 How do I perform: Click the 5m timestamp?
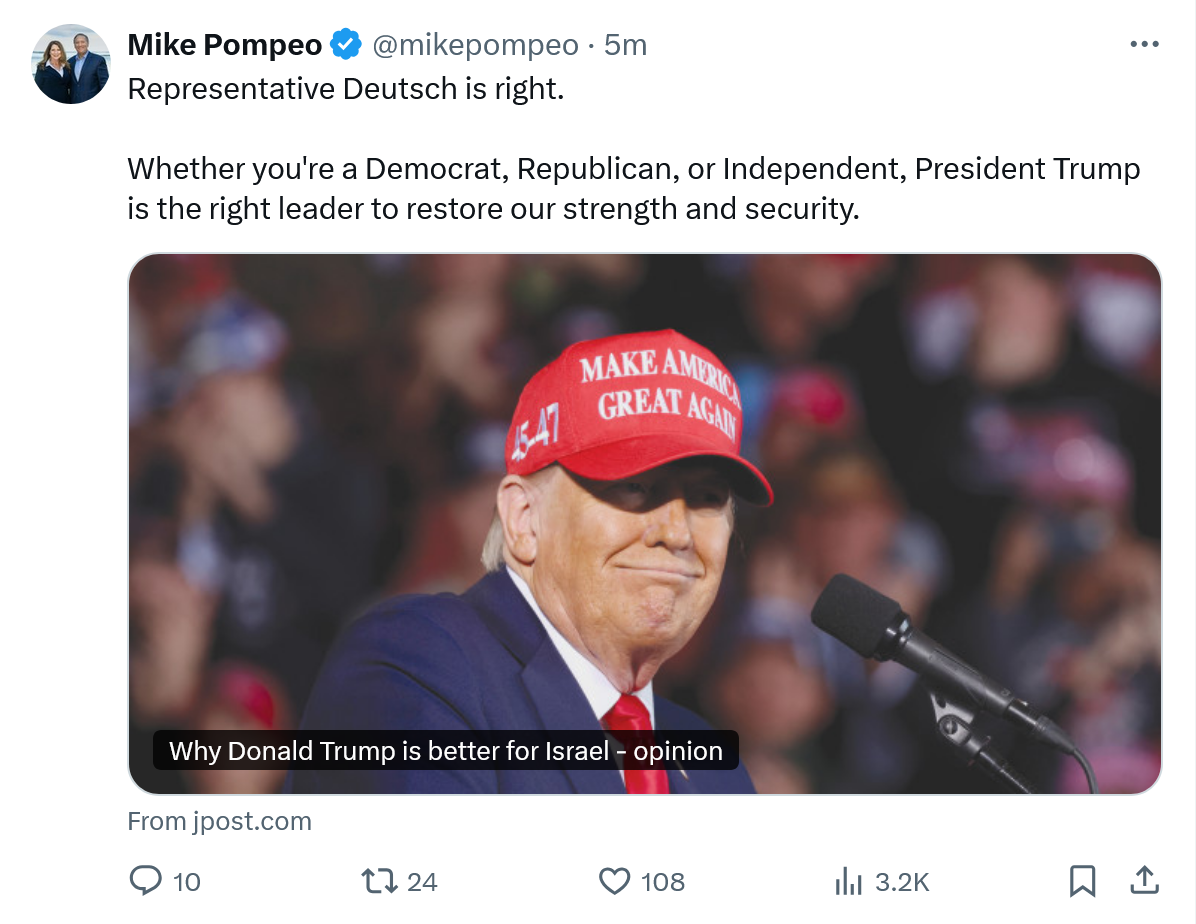click(626, 45)
